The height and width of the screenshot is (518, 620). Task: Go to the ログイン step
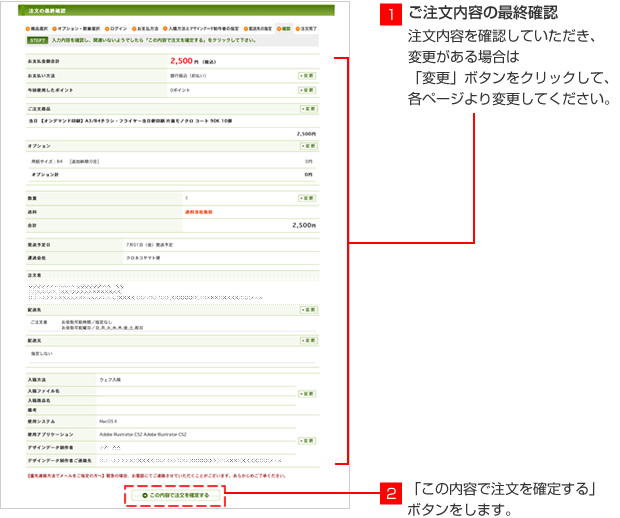pyautogui.click(x=118, y=29)
